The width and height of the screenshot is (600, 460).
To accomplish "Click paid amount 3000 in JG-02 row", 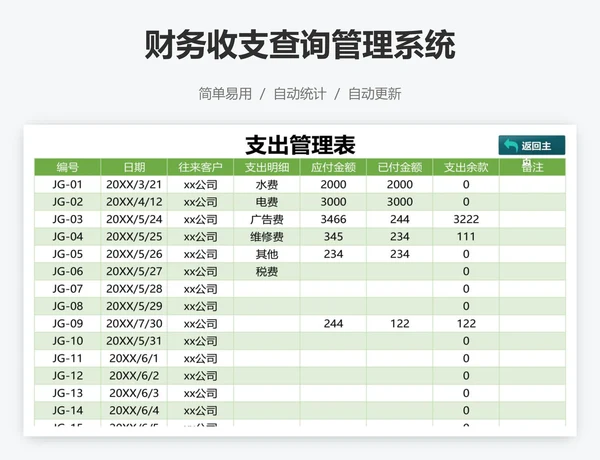I will tap(399, 202).
